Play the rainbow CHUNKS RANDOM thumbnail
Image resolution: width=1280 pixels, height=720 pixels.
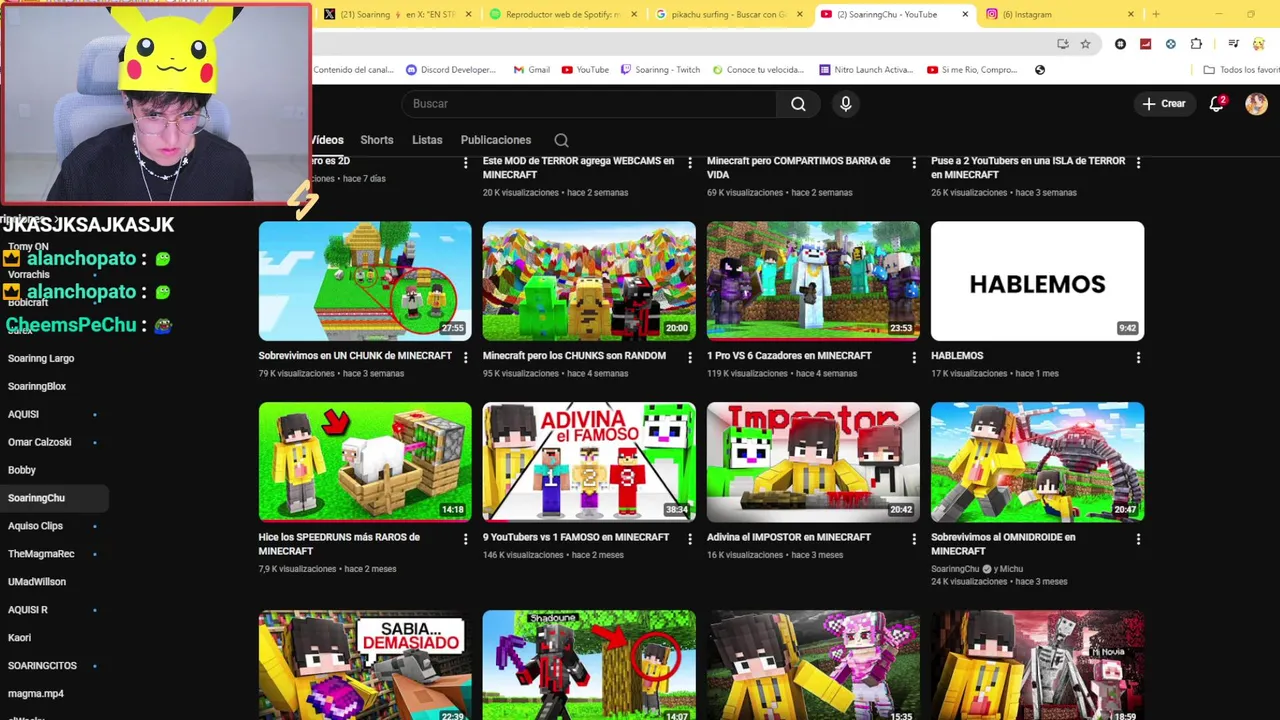coord(589,281)
